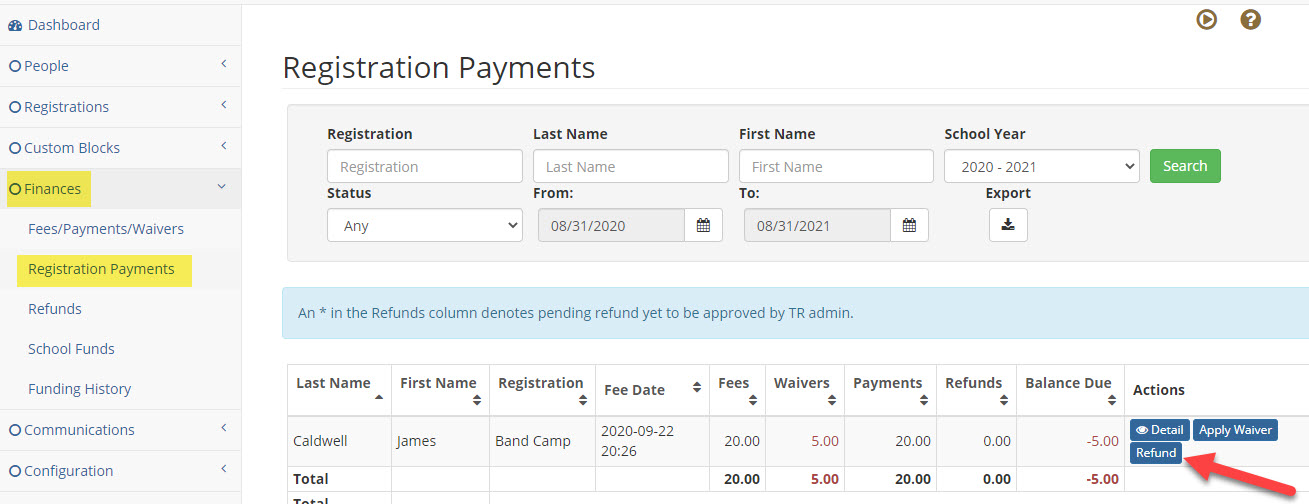
Task: Click the Custom Blocks chevron arrow
Action: click(223, 146)
